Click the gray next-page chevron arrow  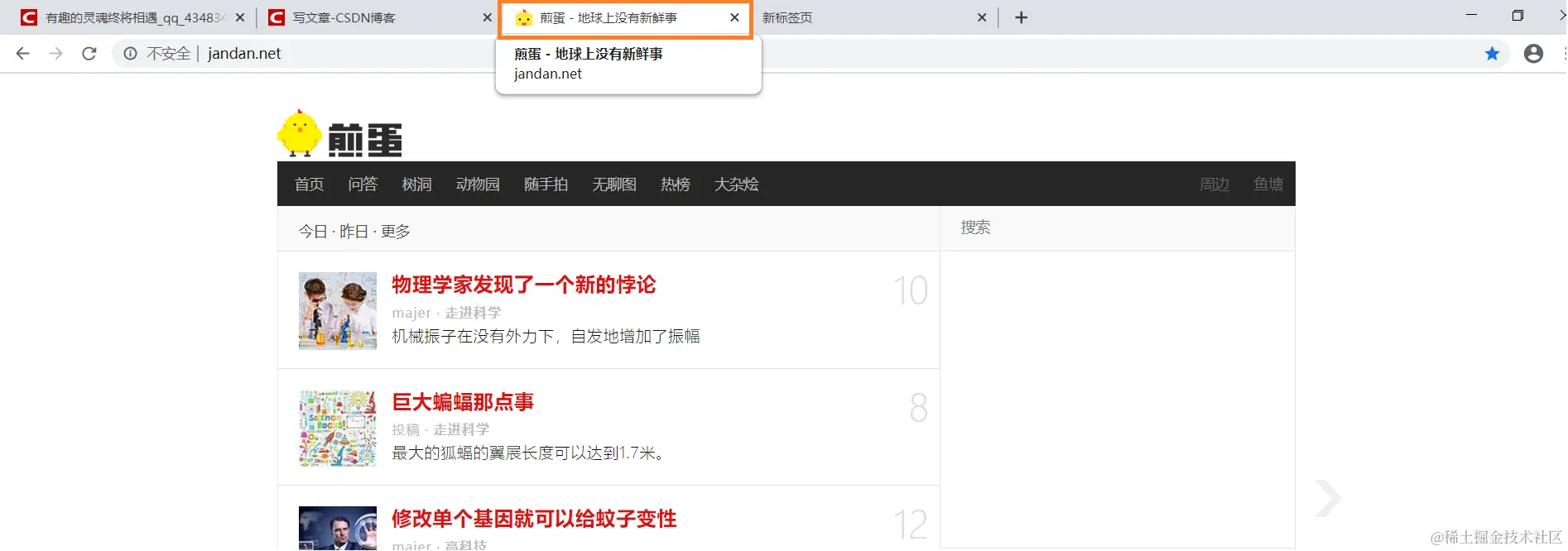pyautogui.click(x=1328, y=498)
